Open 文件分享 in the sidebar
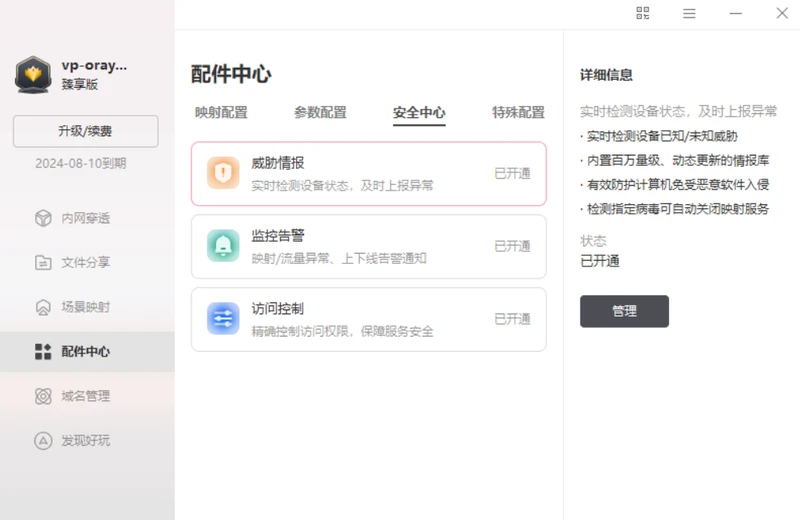Viewport: 800px width, 520px height. pyautogui.click(x=87, y=262)
